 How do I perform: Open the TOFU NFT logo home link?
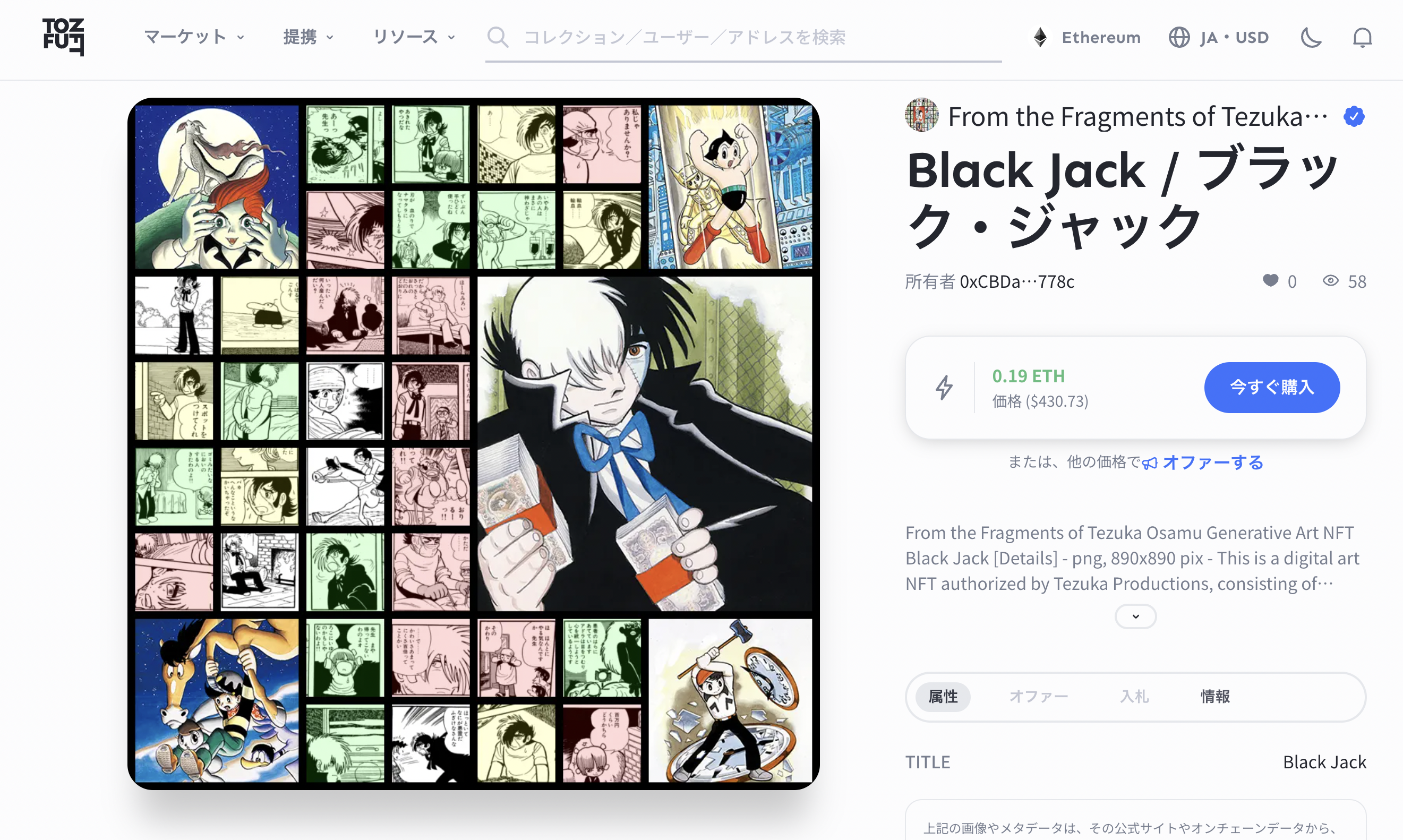[x=63, y=37]
